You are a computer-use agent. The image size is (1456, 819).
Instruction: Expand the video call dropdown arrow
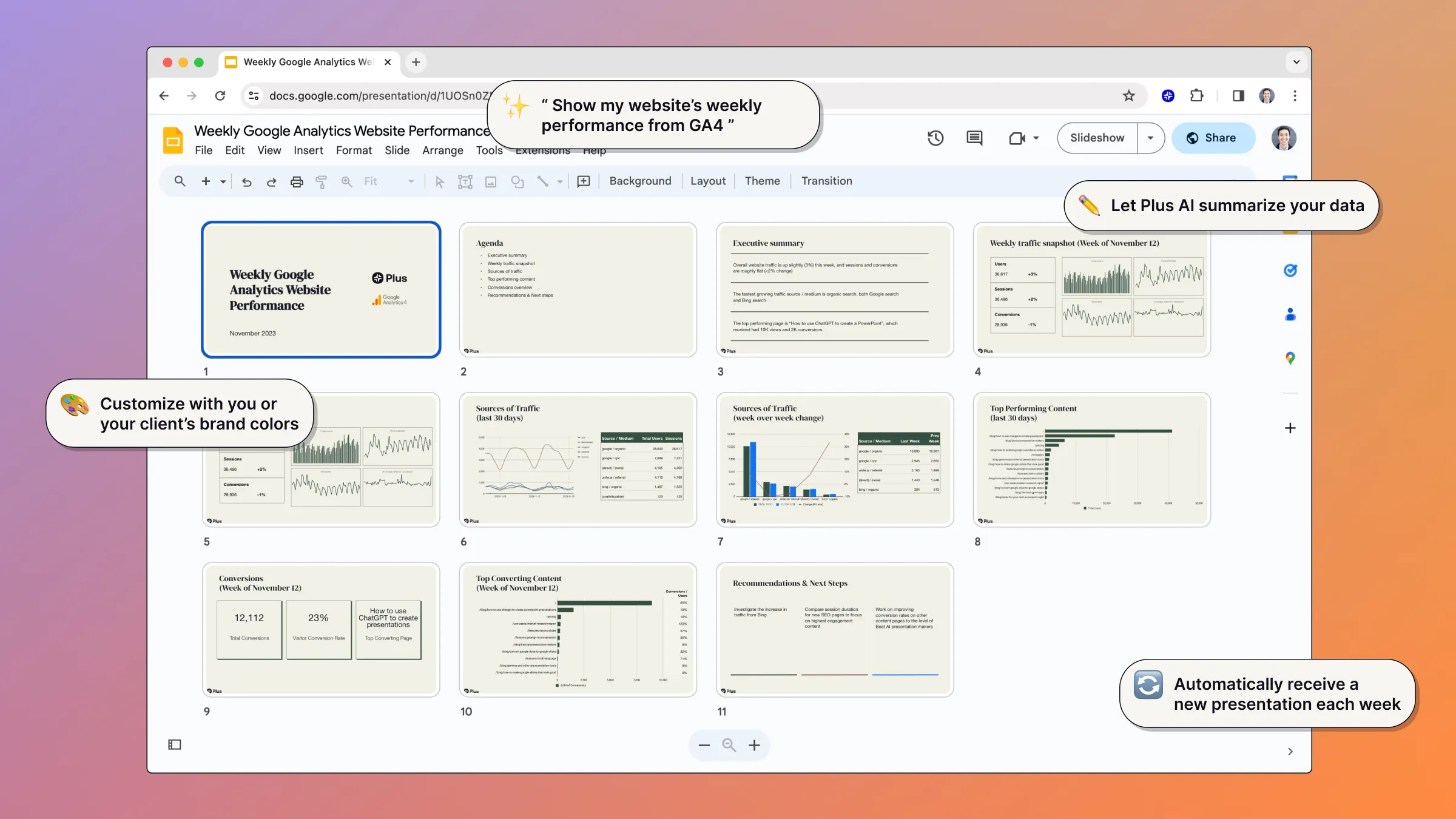click(x=1036, y=138)
